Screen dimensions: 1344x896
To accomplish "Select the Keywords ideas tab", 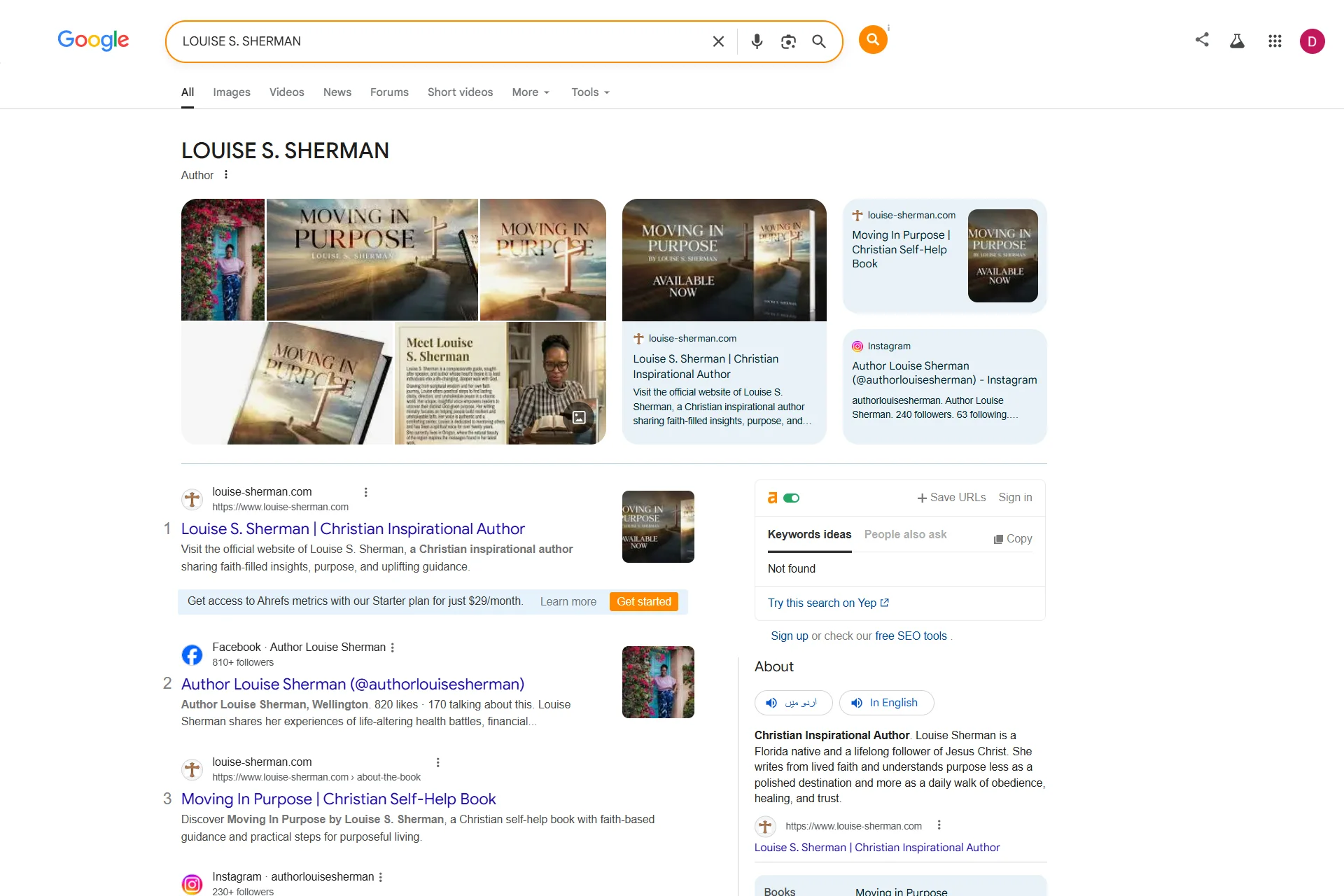I will point(810,535).
